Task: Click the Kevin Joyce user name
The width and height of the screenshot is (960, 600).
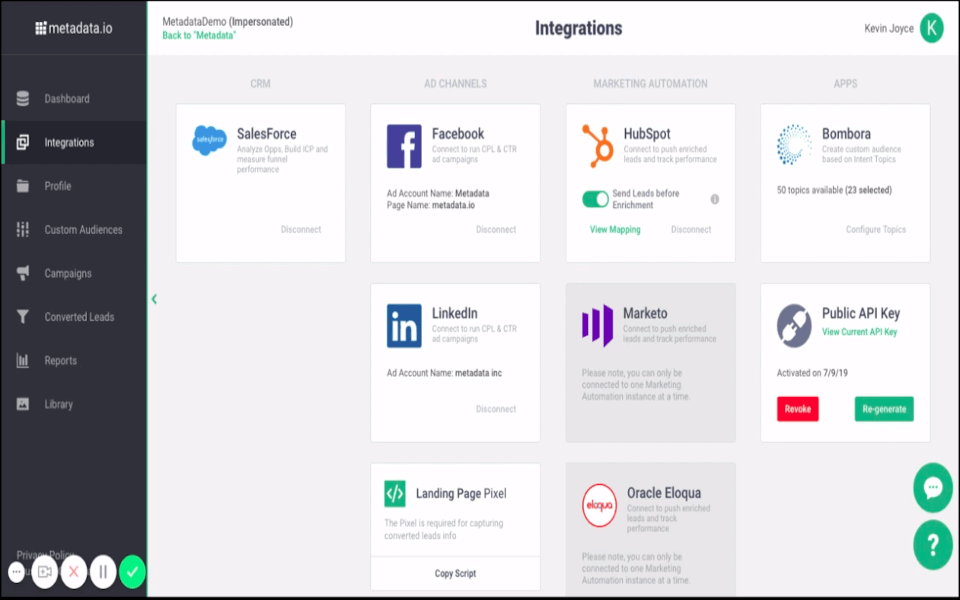Action: pos(888,28)
